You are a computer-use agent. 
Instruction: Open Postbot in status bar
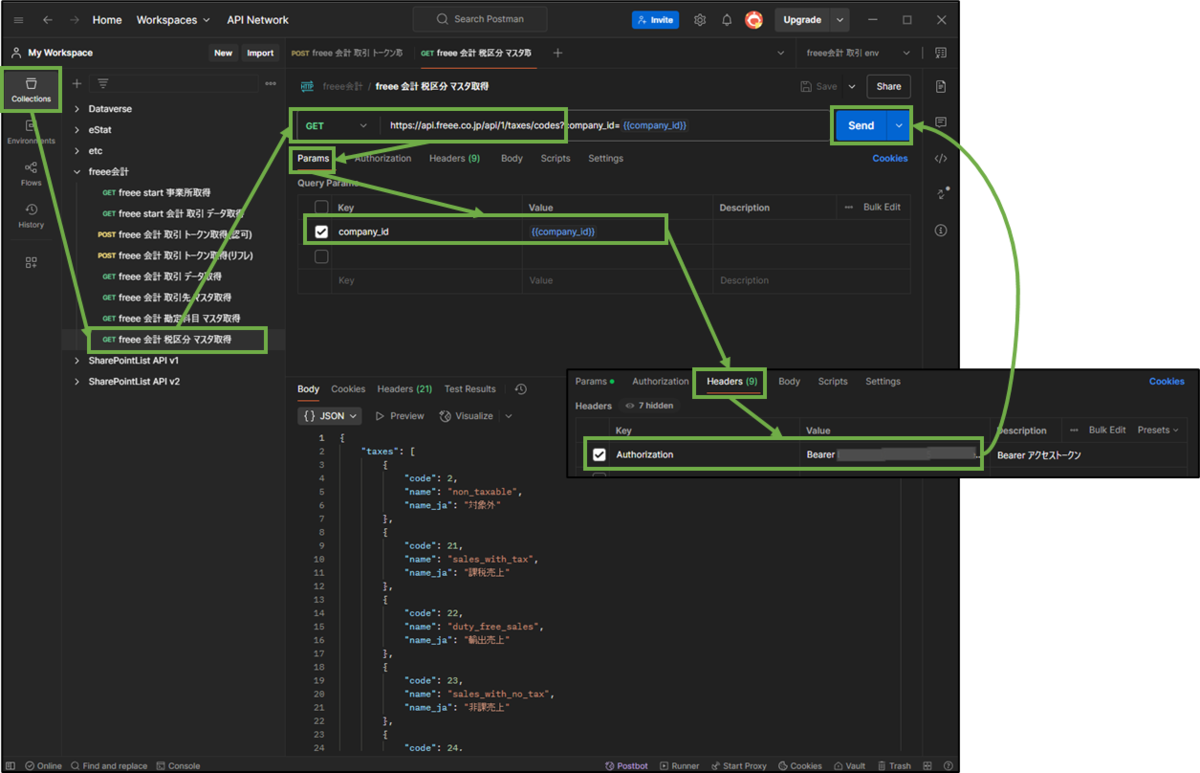click(x=626, y=766)
